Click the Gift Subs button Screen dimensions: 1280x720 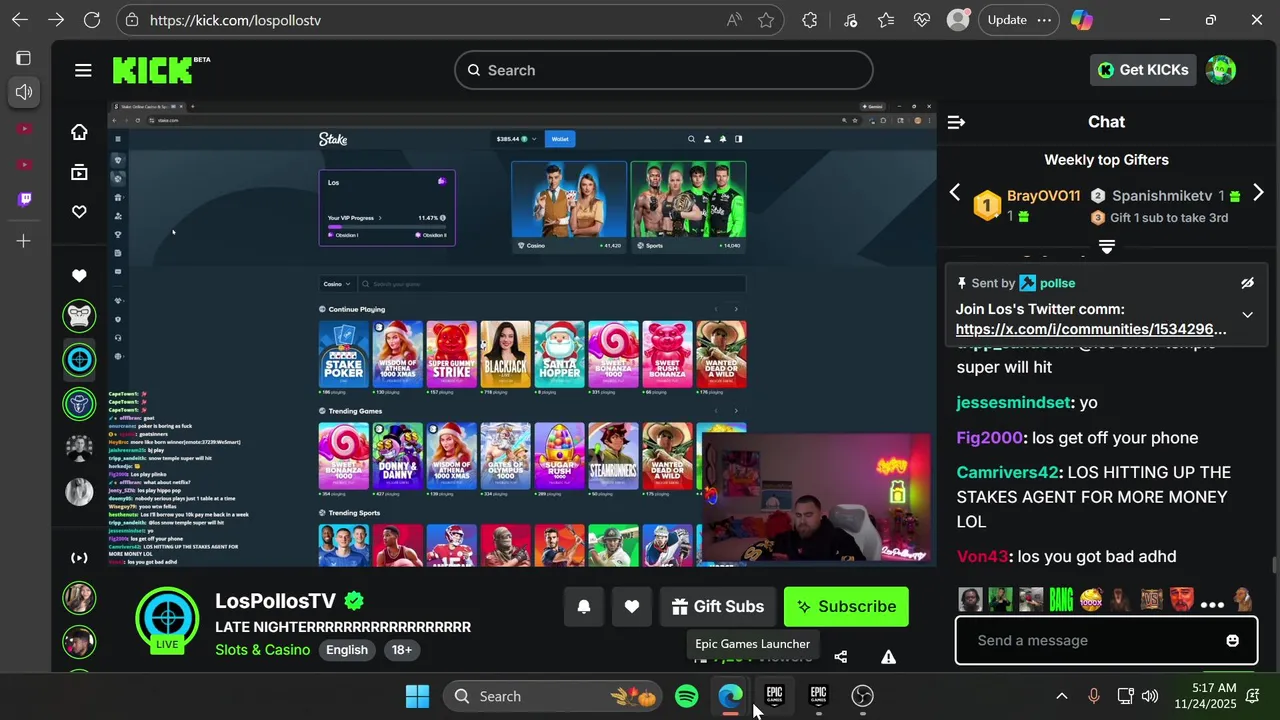point(717,606)
